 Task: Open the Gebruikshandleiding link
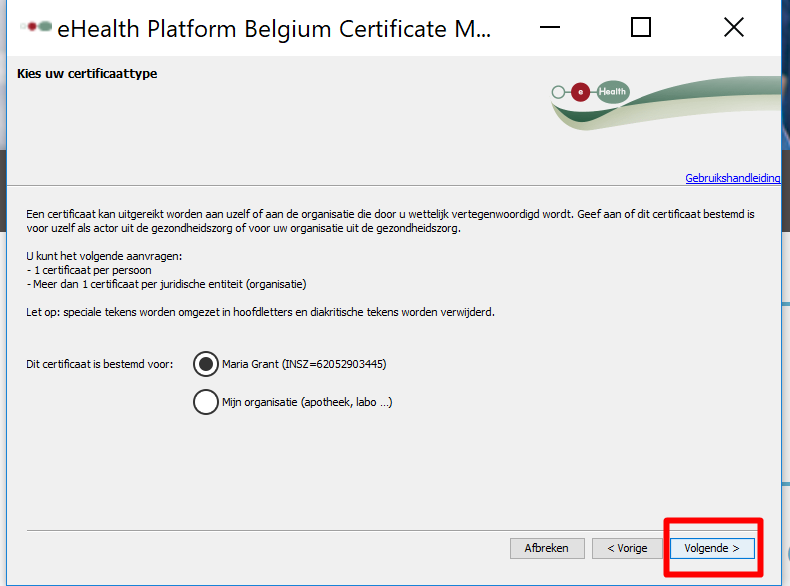(x=733, y=178)
